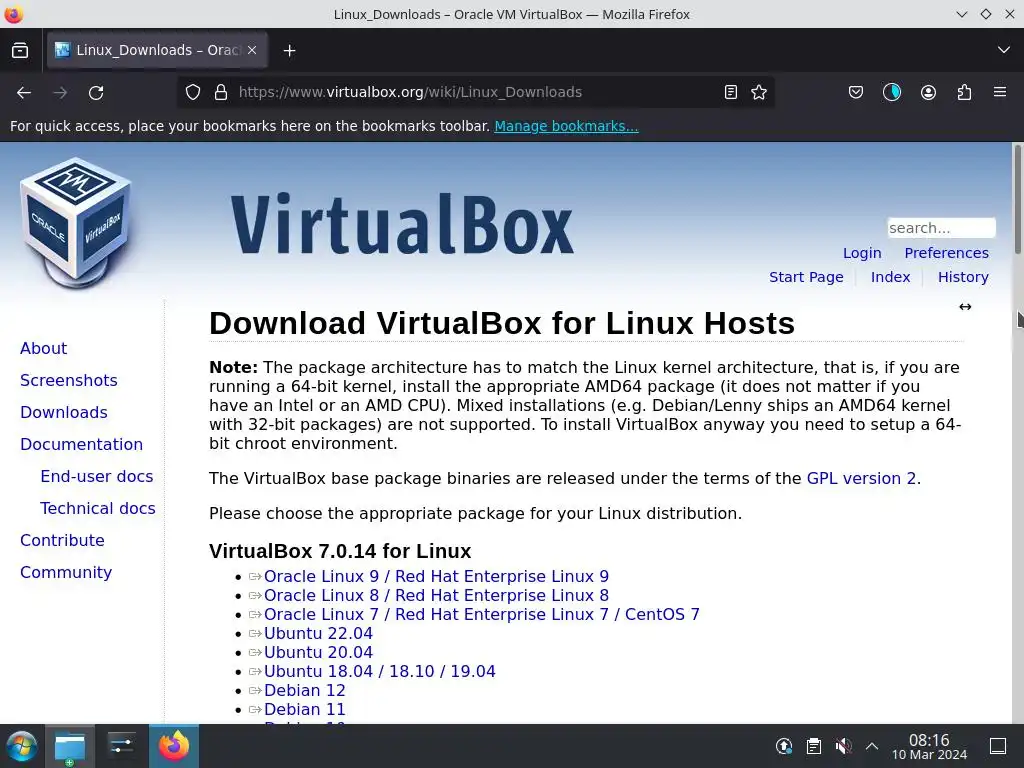Image resolution: width=1024 pixels, height=768 pixels.
Task: Save page to Pocket
Action: pyautogui.click(x=856, y=92)
